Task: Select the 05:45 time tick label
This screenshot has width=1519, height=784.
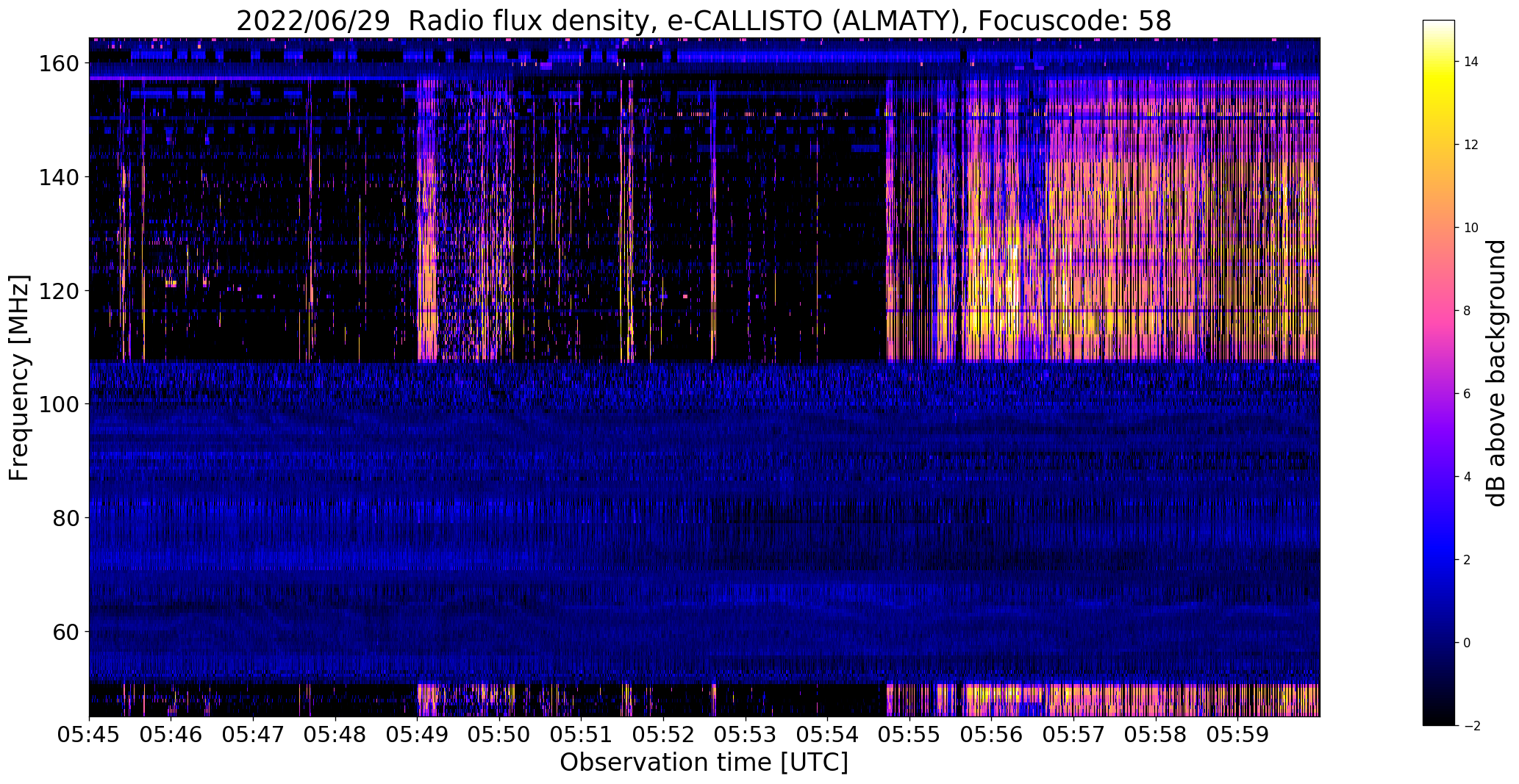Action: tap(89, 734)
